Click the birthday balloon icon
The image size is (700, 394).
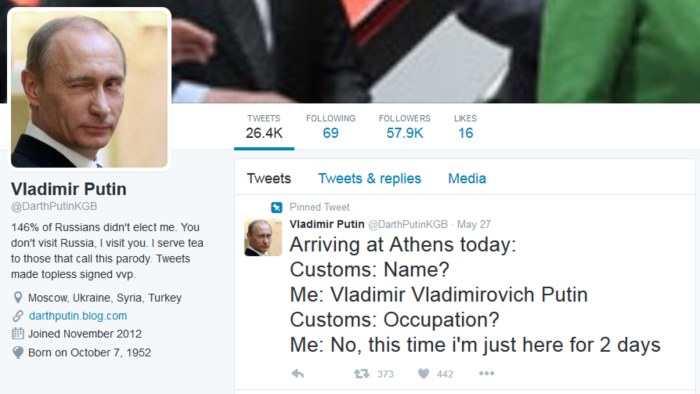pos(18,353)
